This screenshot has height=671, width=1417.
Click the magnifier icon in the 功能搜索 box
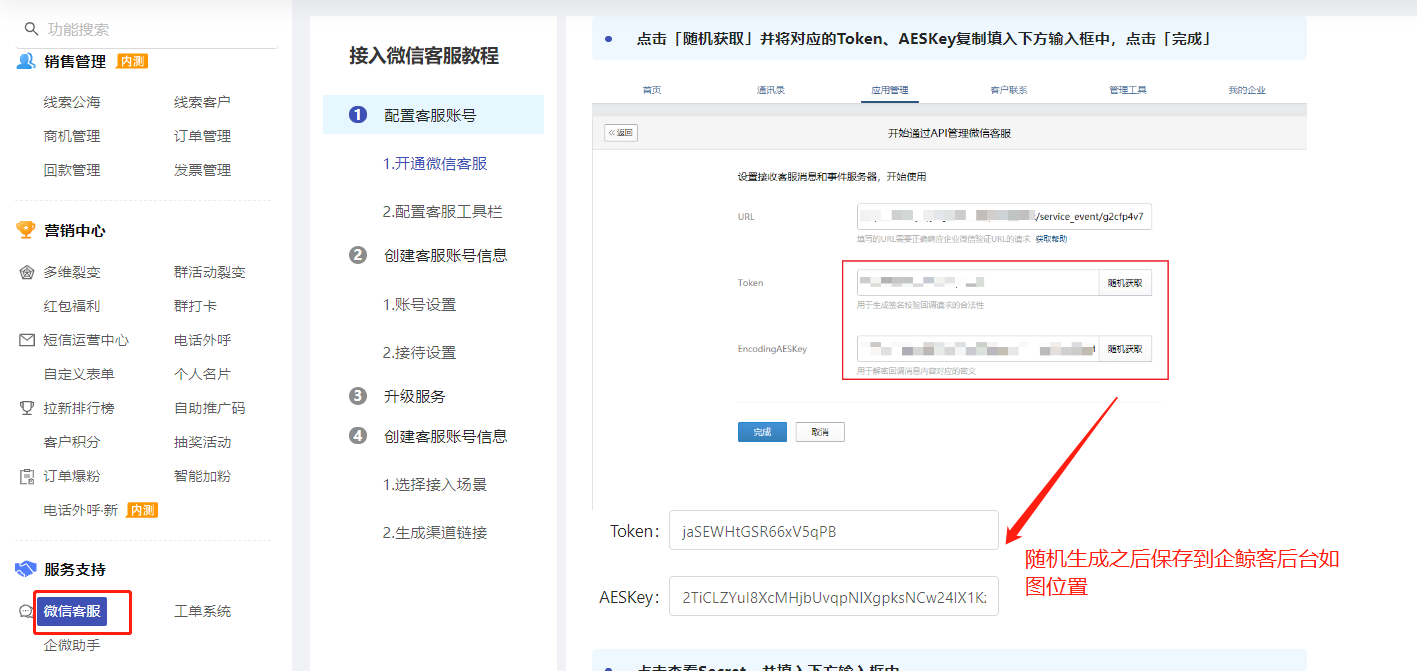31,29
